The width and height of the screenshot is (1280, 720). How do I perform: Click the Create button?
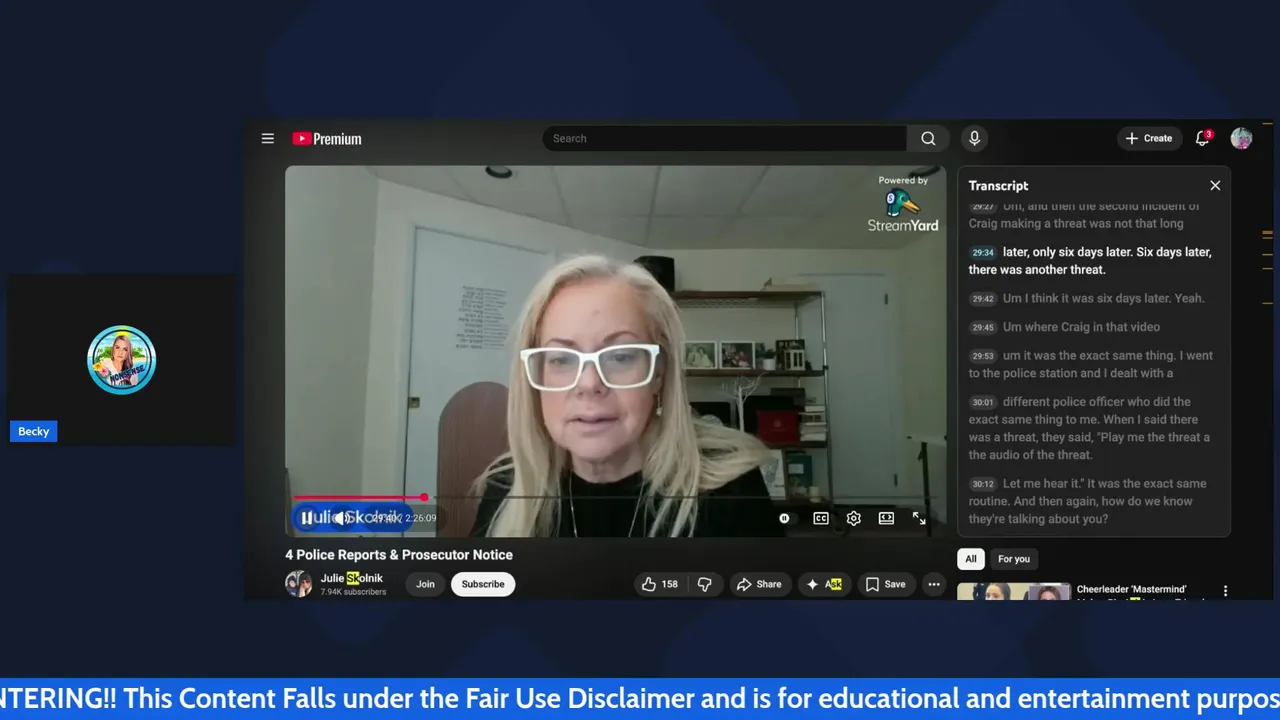1149,139
